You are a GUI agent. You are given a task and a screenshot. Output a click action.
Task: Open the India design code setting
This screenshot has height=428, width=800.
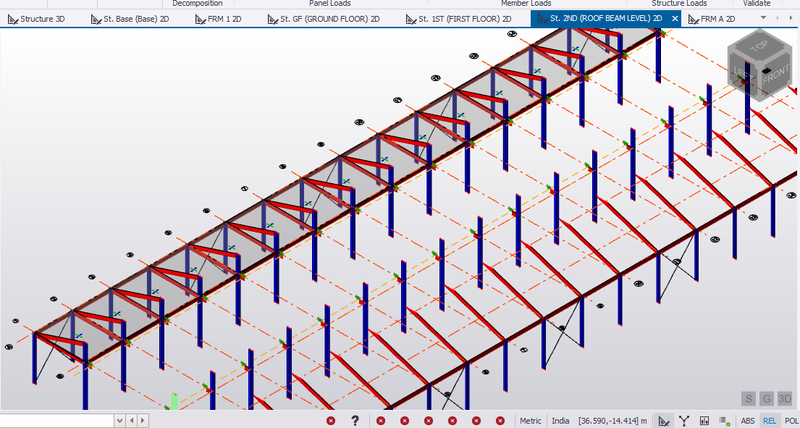pos(560,421)
